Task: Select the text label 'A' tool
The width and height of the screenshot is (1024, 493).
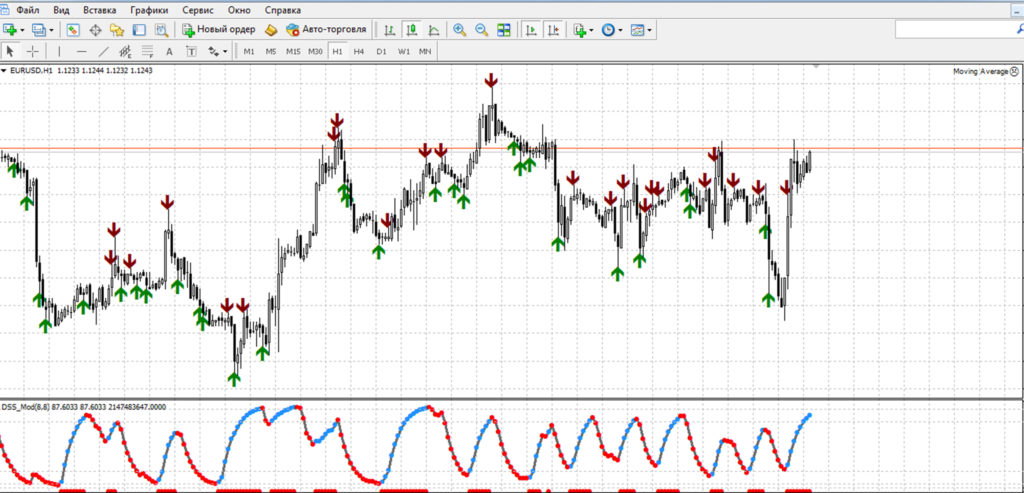Action: coord(169,51)
